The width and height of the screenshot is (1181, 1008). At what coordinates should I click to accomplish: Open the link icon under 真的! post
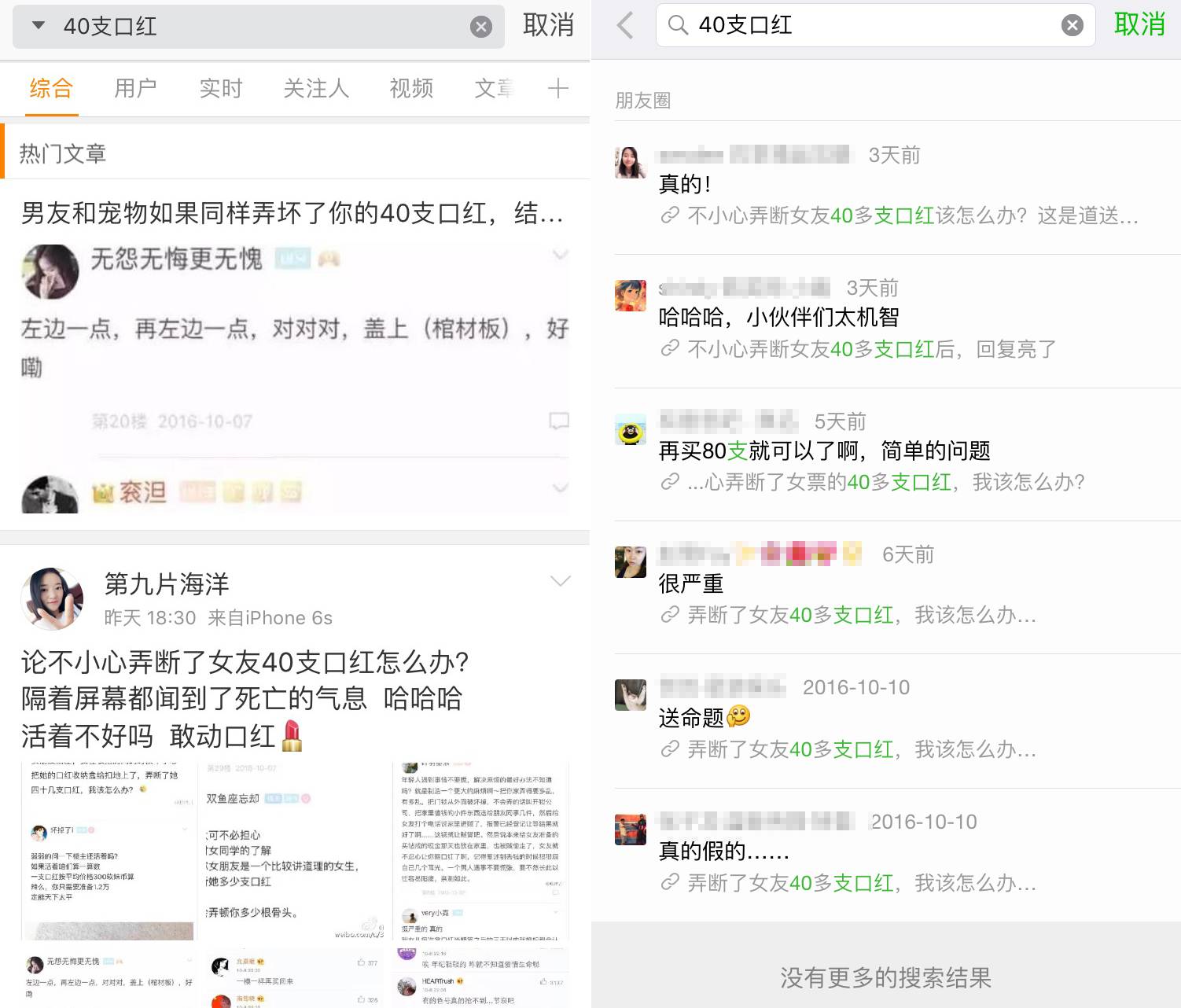click(670, 215)
